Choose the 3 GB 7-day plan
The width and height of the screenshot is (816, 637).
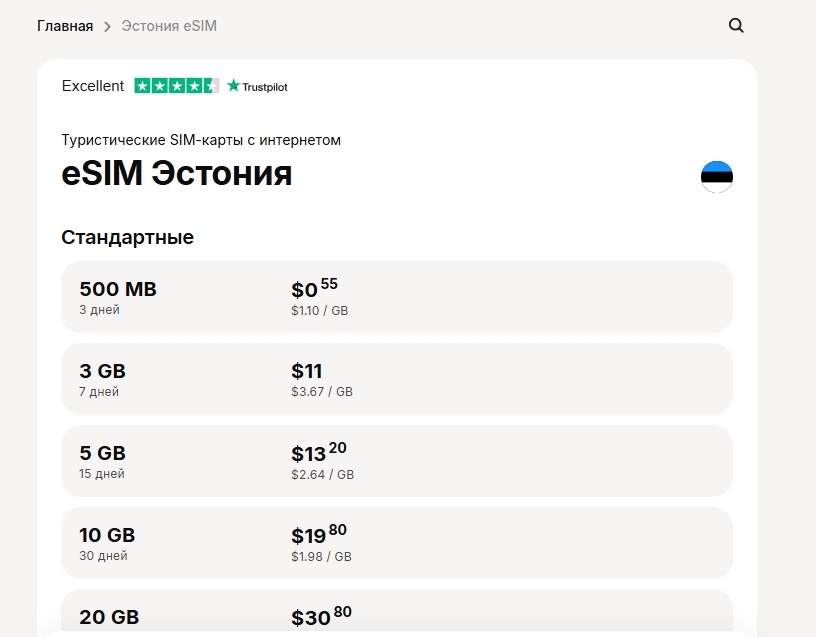[396, 379]
